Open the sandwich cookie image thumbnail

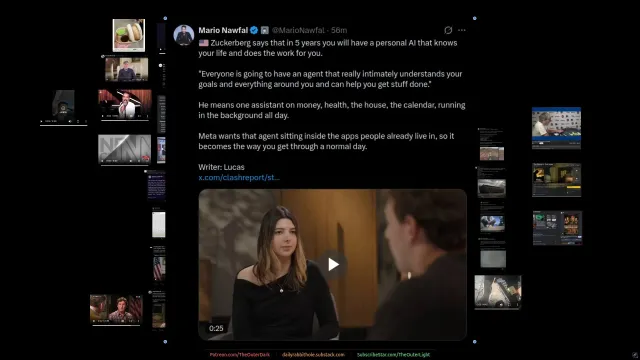click(x=129, y=35)
